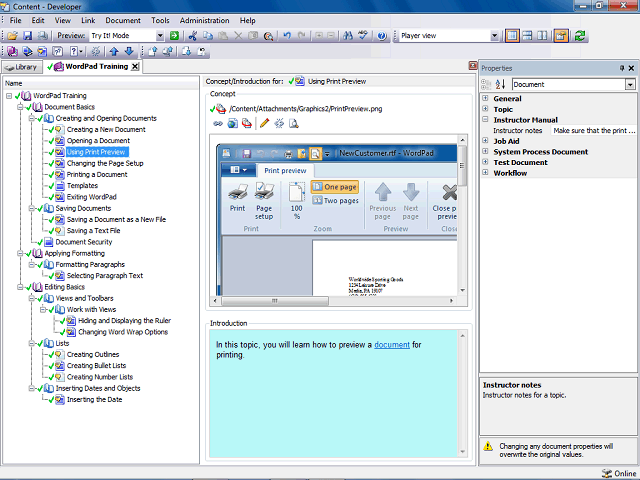Expand the Job Aid property group
This screenshot has width=640, height=480.
(485, 141)
